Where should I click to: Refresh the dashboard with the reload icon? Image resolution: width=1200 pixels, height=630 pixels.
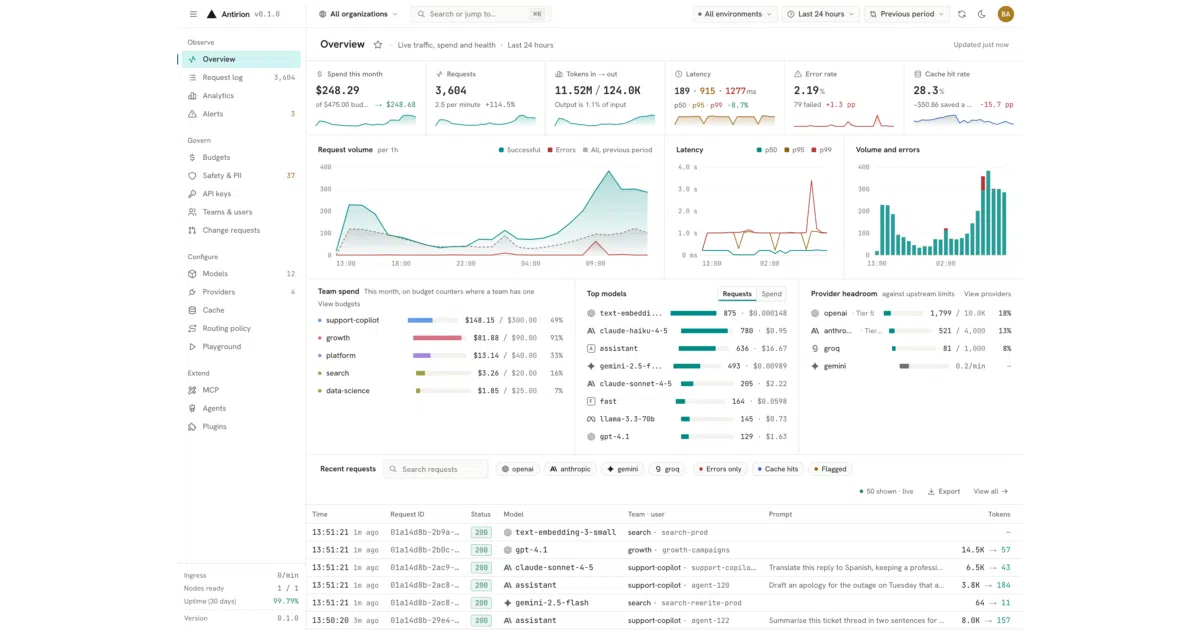[x=962, y=14]
